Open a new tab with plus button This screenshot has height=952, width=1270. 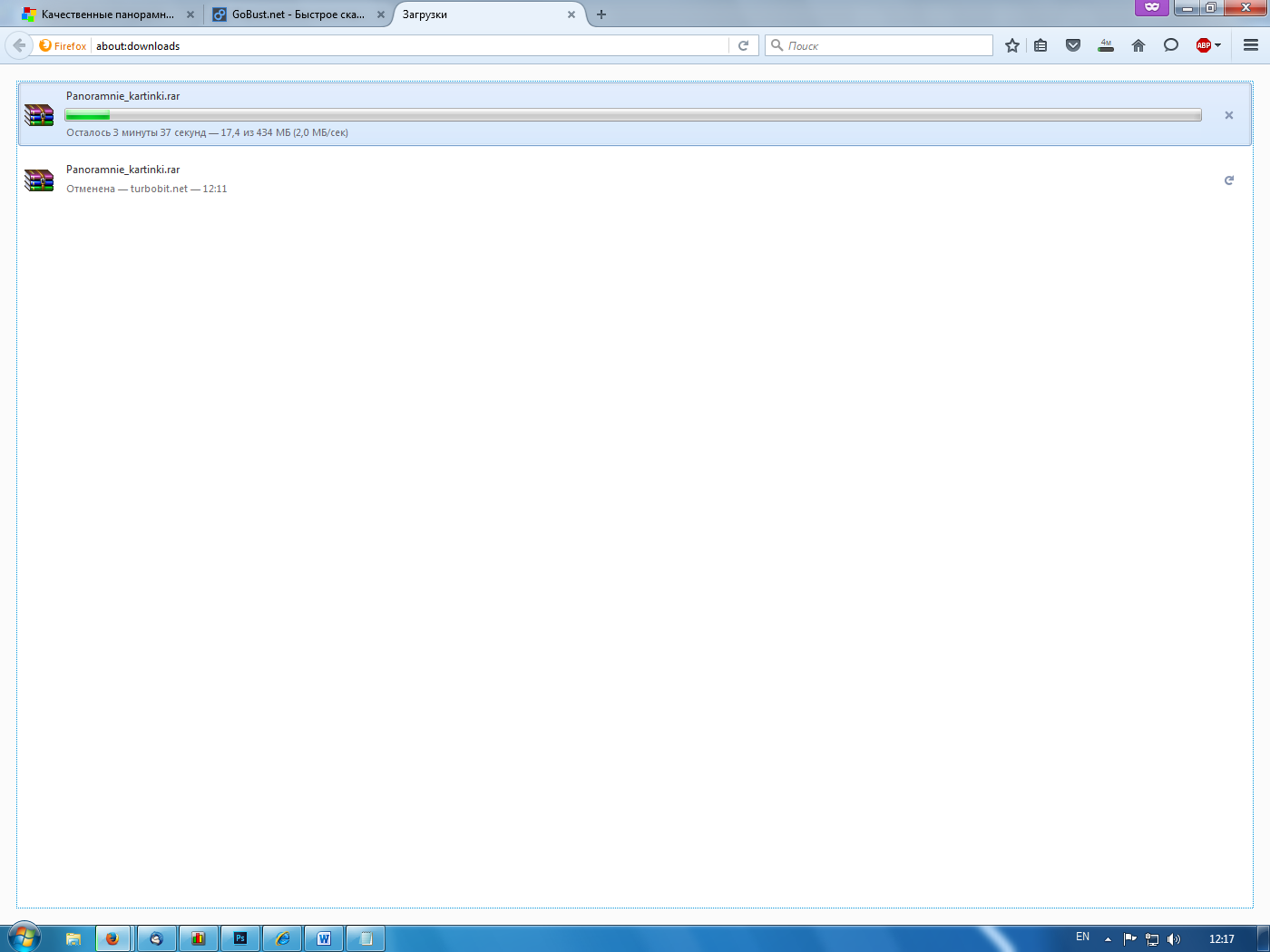[x=601, y=15]
